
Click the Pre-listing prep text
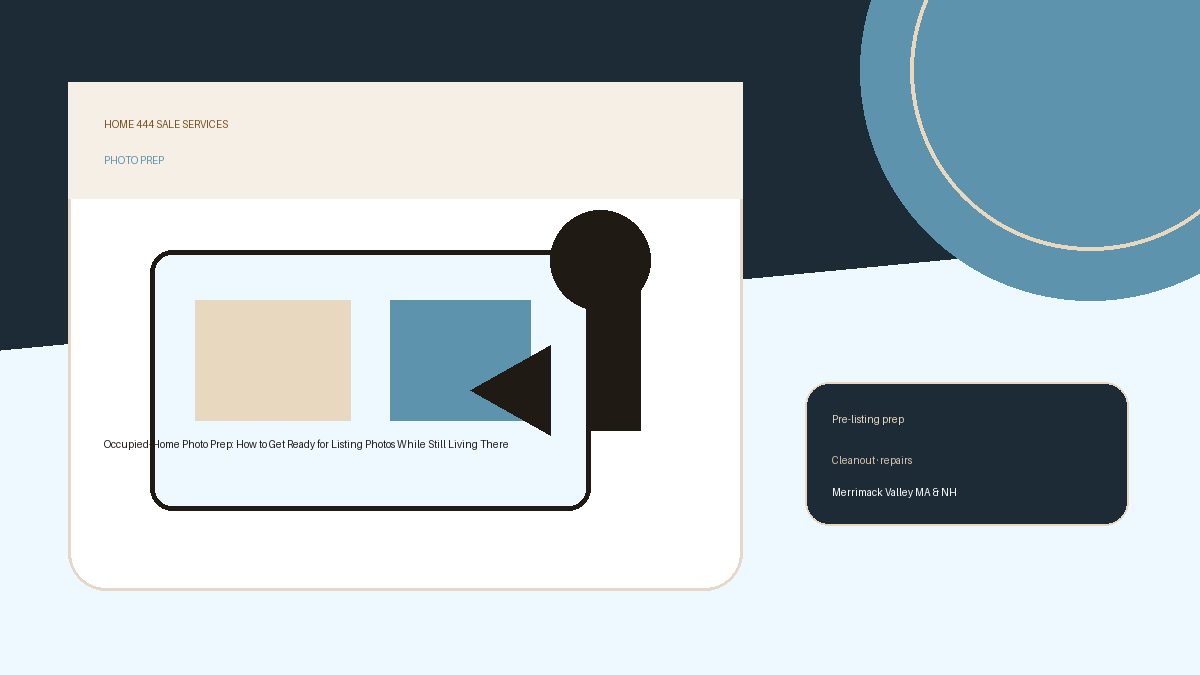pos(868,420)
